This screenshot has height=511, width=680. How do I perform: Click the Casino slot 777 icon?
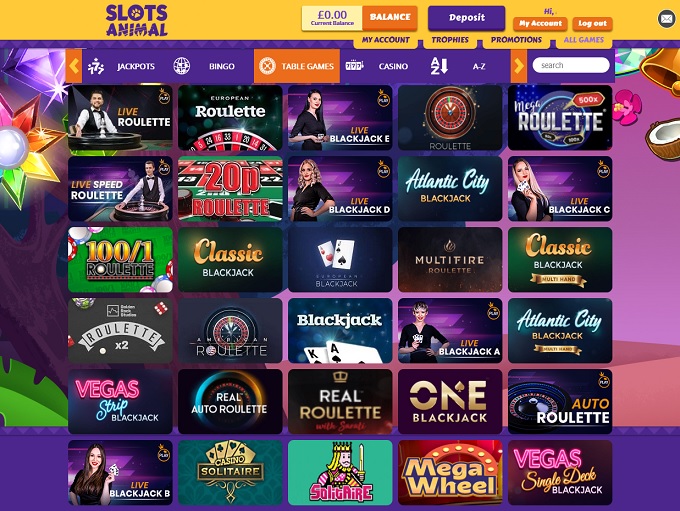(354, 66)
